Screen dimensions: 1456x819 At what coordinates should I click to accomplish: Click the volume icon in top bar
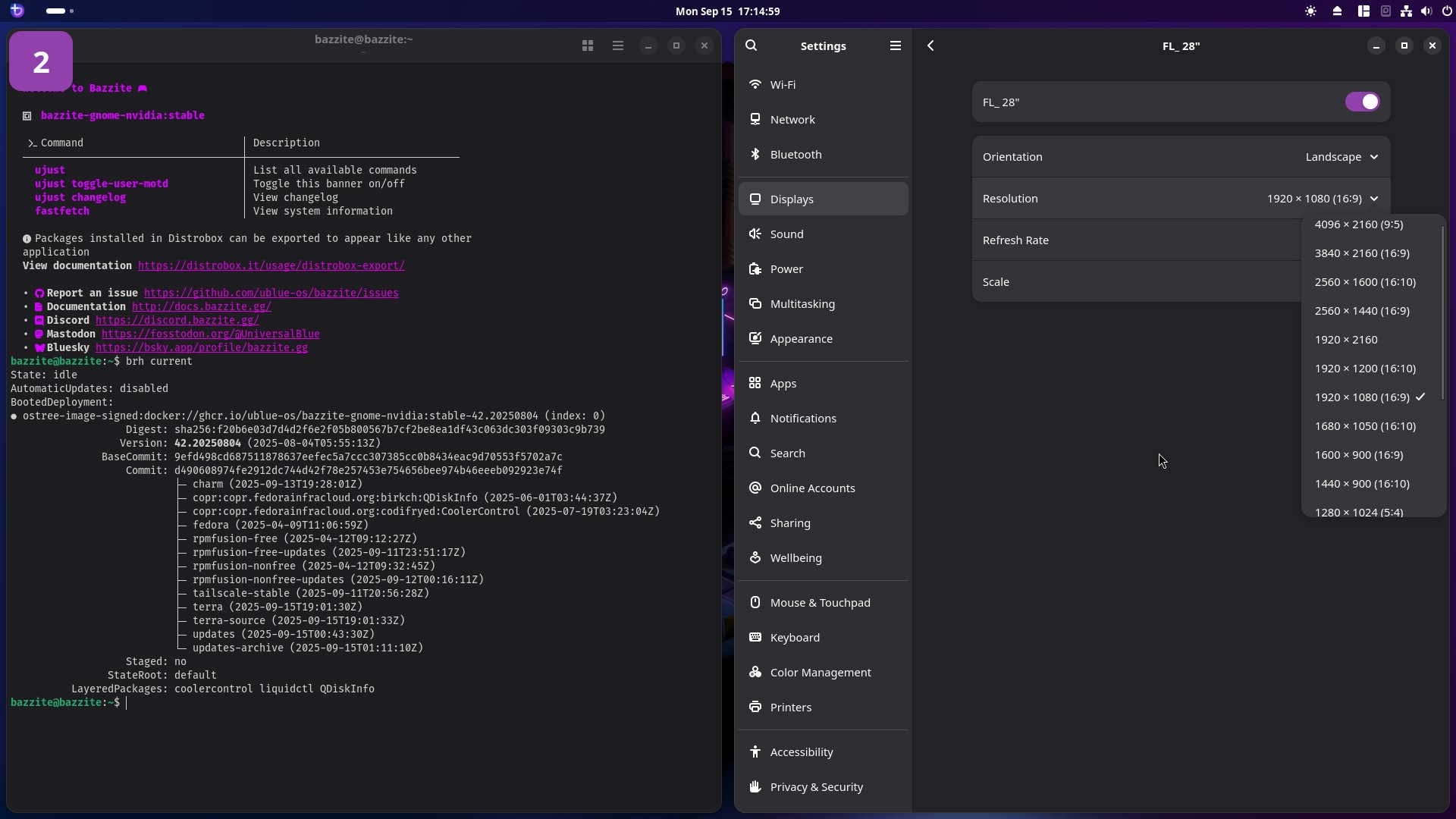click(1426, 11)
